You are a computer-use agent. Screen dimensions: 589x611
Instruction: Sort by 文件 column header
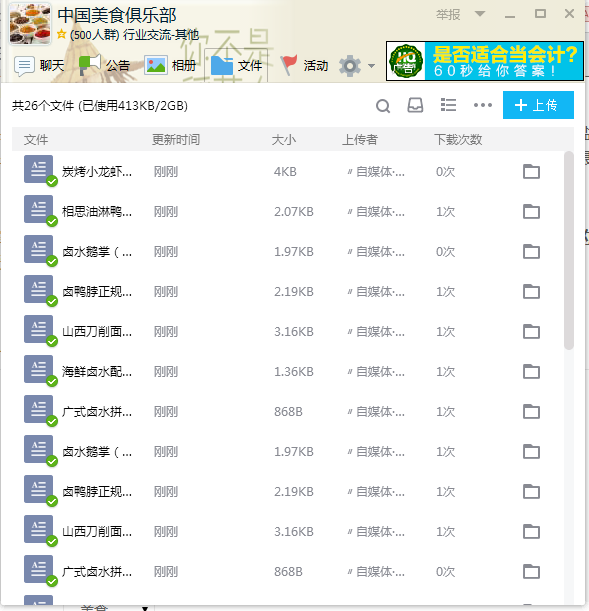(36, 140)
